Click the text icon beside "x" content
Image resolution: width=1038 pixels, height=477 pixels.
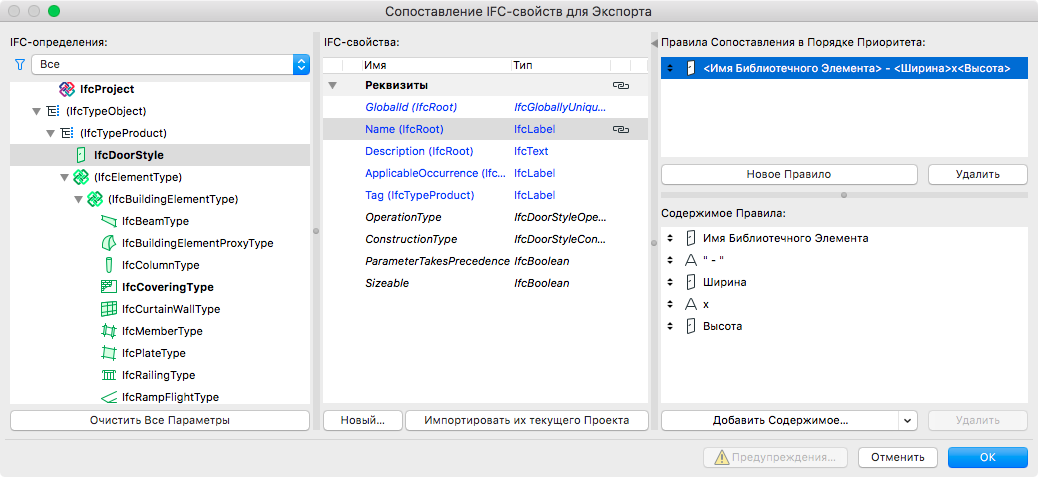coord(690,304)
